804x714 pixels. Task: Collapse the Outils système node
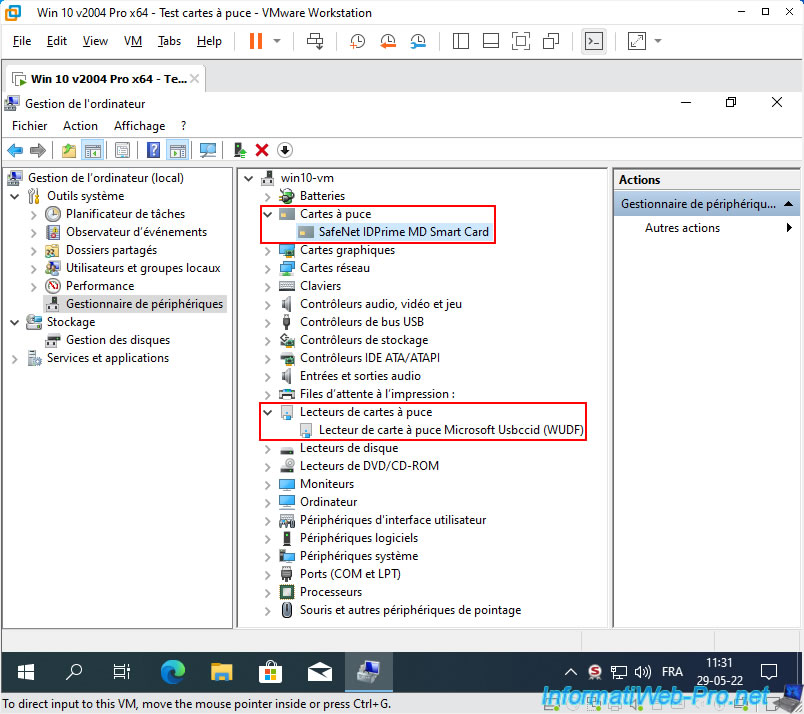[x=15, y=196]
